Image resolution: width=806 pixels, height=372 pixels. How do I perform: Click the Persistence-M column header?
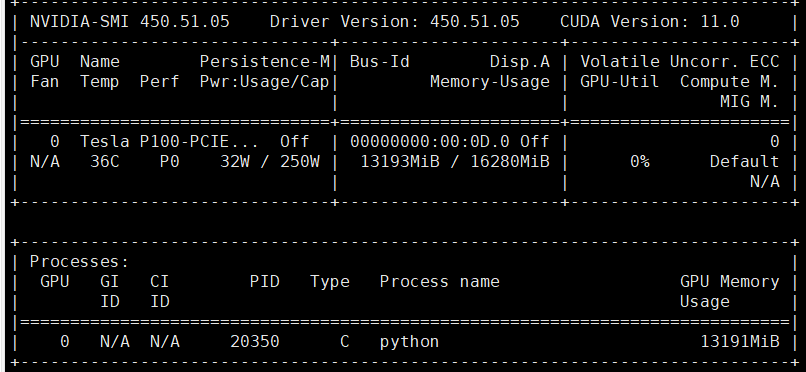click(x=265, y=62)
